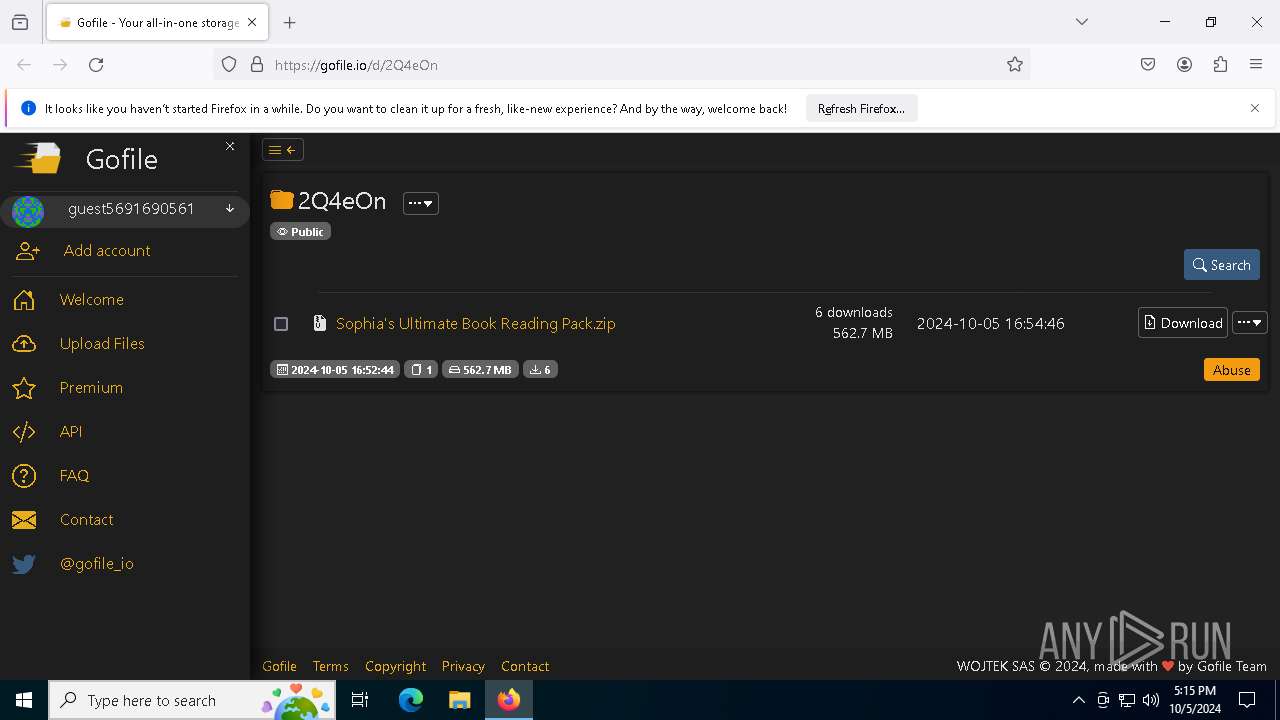Open the Firefox account icon
The width and height of the screenshot is (1280, 720).
[1184, 65]
